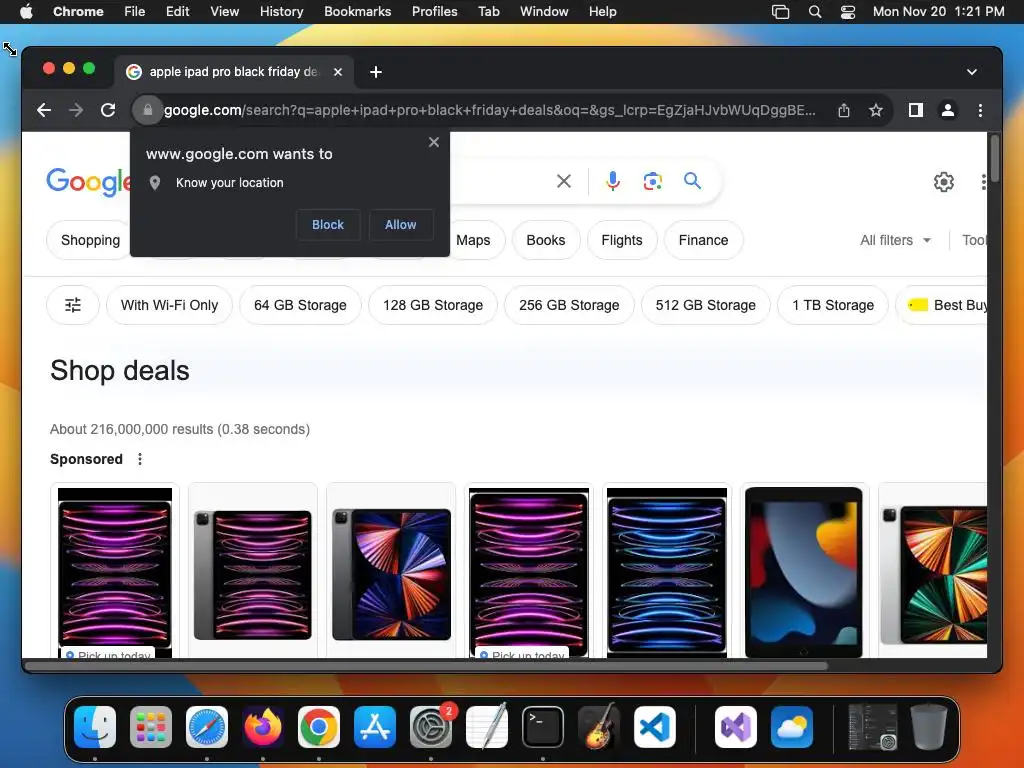Screen dimensions: 1024x768
Task: Open the History menu
Action: pos(281,12)
